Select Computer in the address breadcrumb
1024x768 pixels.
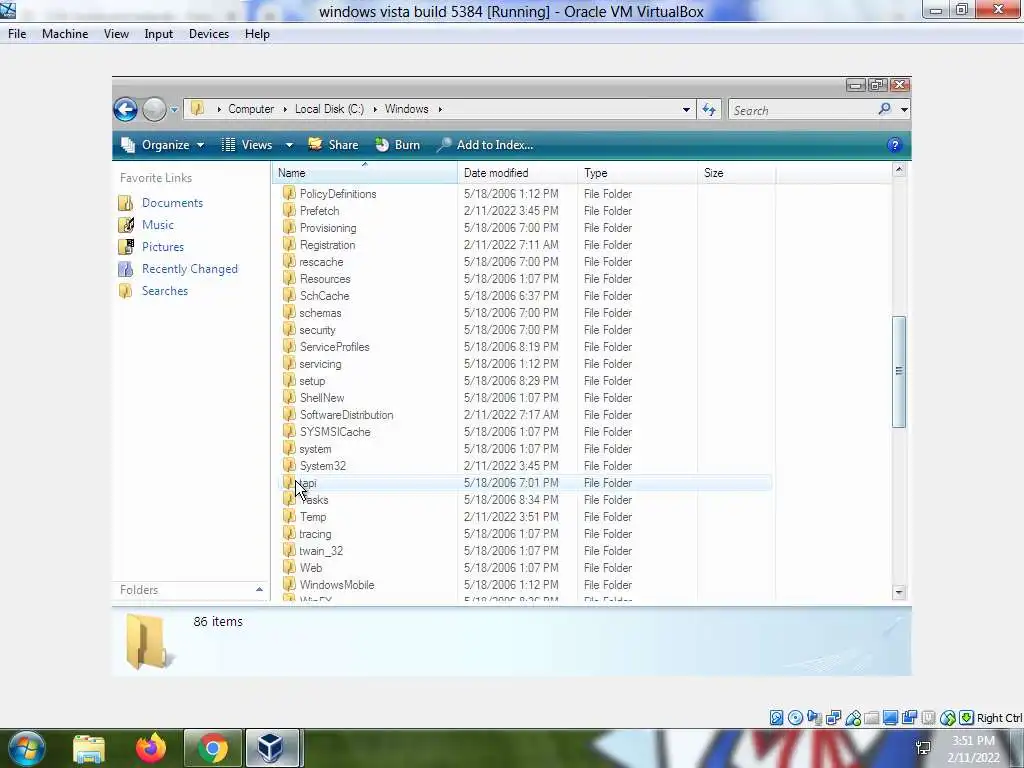click(251, 109)
